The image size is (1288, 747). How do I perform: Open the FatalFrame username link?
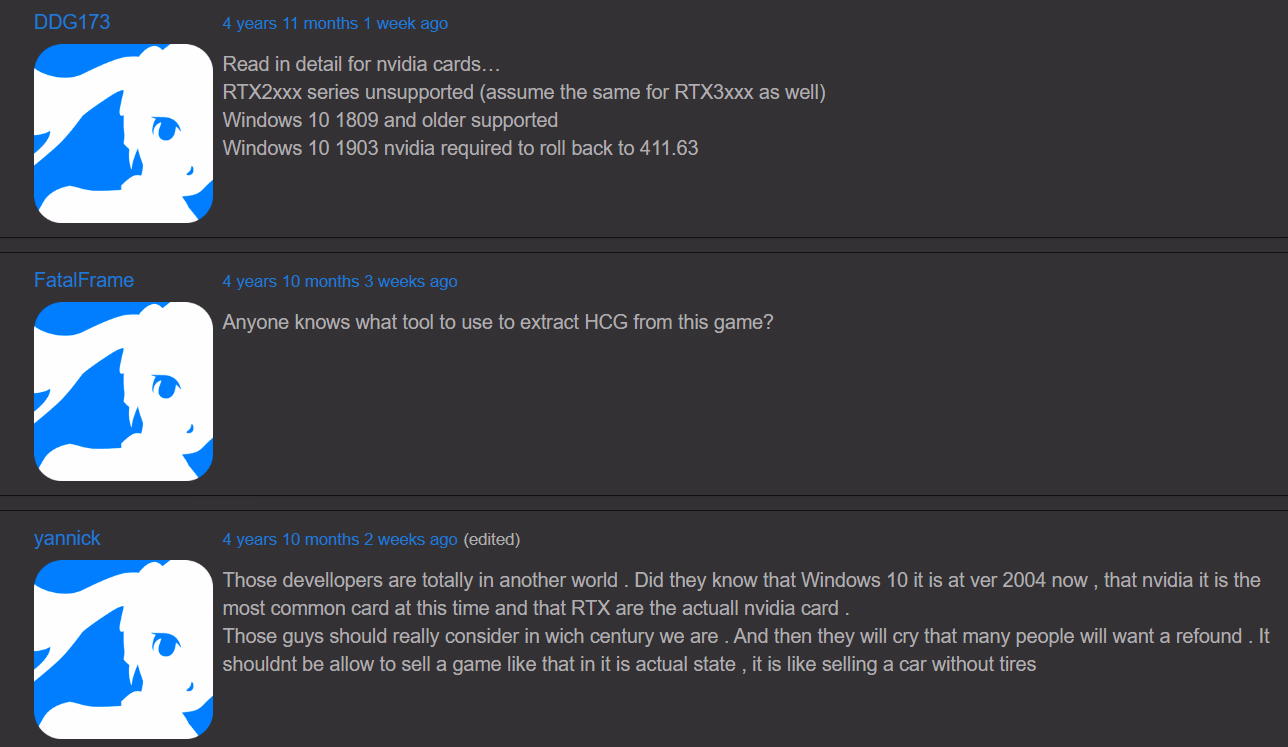(x=84, y=280)
